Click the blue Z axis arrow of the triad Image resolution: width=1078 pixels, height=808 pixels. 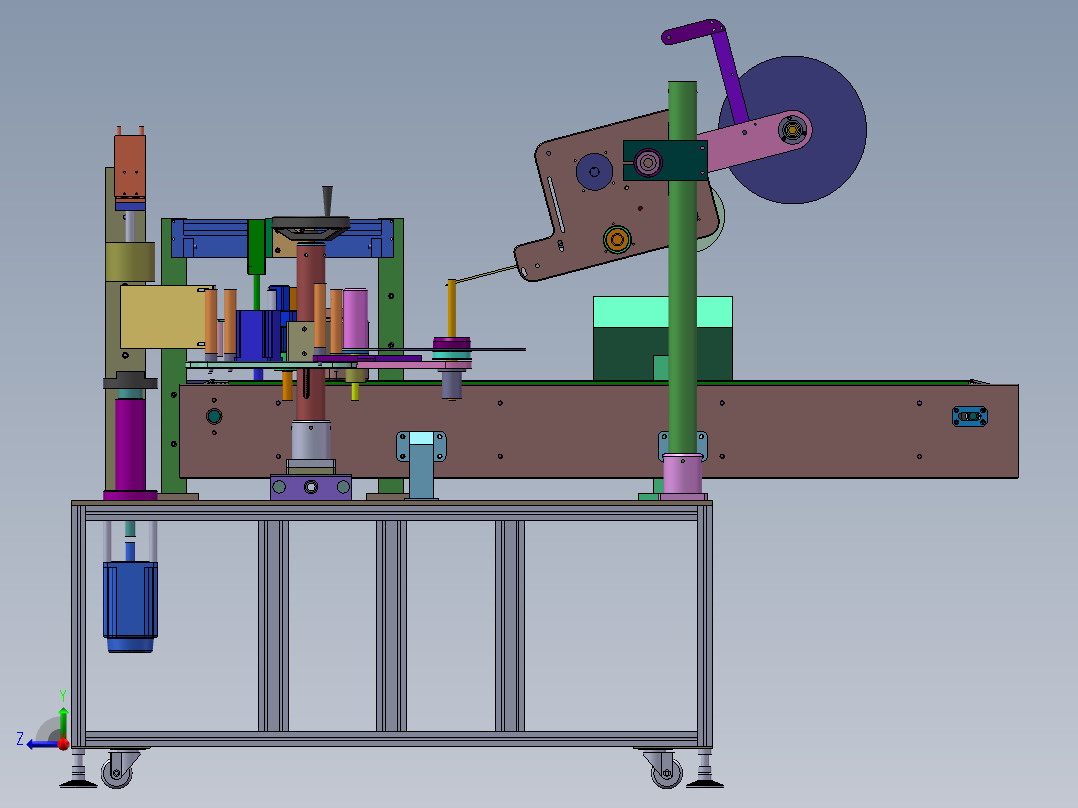coord(41,744)
